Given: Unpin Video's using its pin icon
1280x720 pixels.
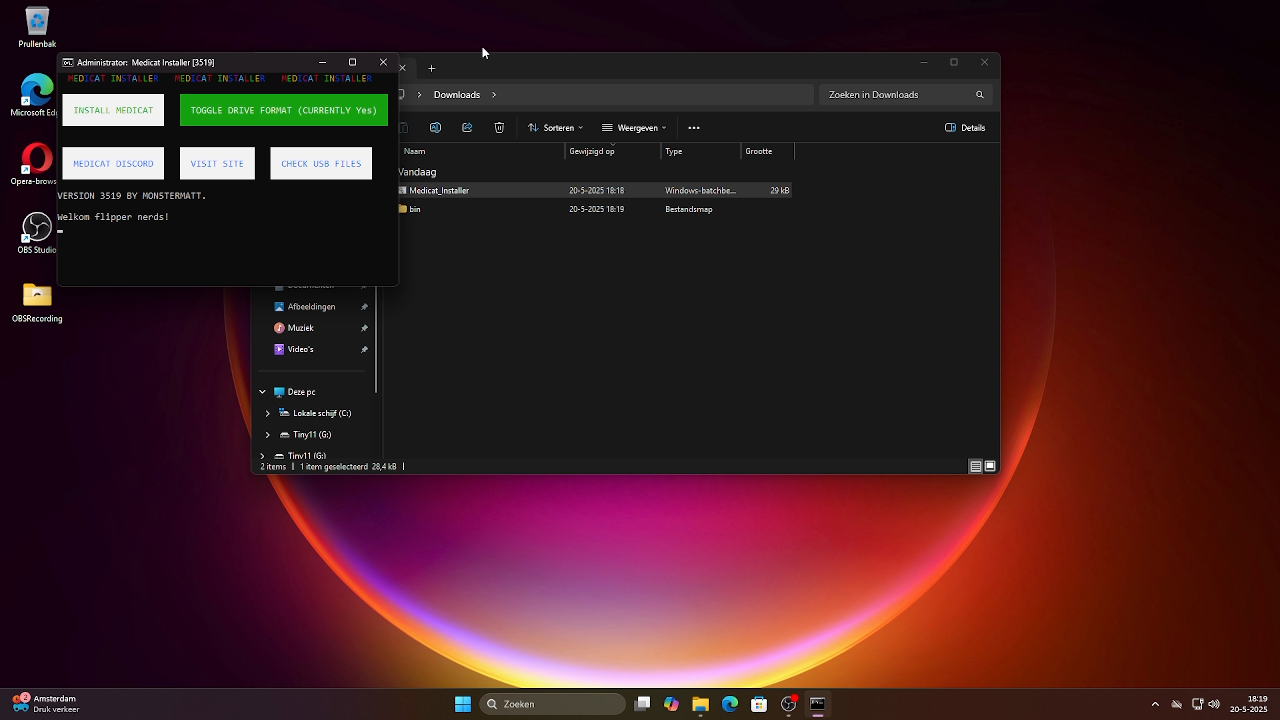Looking at the screenshot, I should coord(364,349).
